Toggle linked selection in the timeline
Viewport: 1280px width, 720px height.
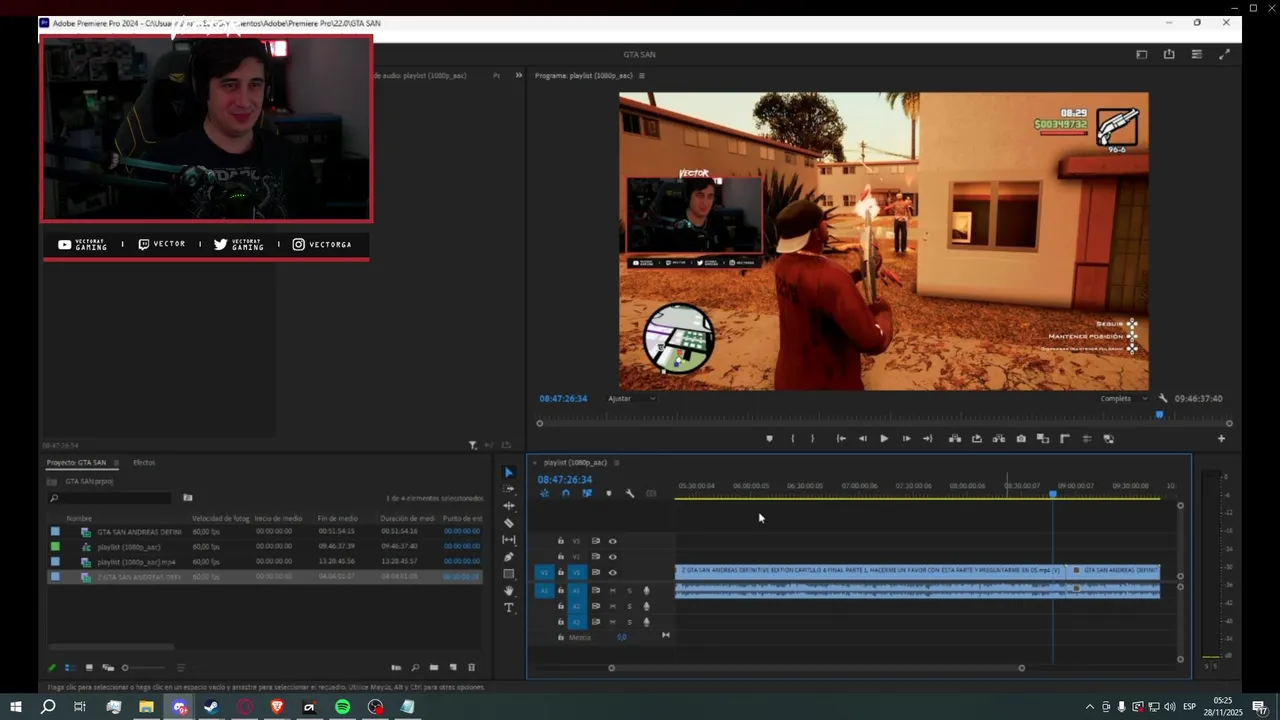587,493
